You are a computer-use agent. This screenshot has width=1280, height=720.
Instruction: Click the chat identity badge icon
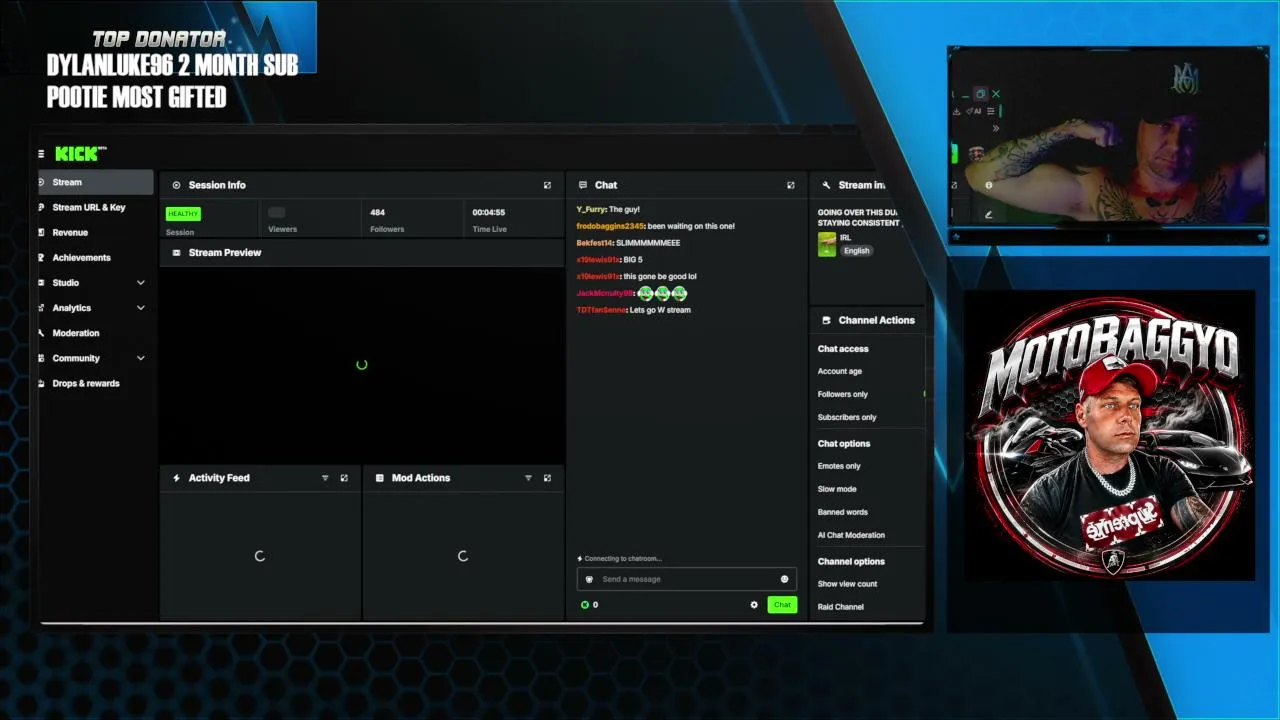pyautogui.click(x=589, y=579)
